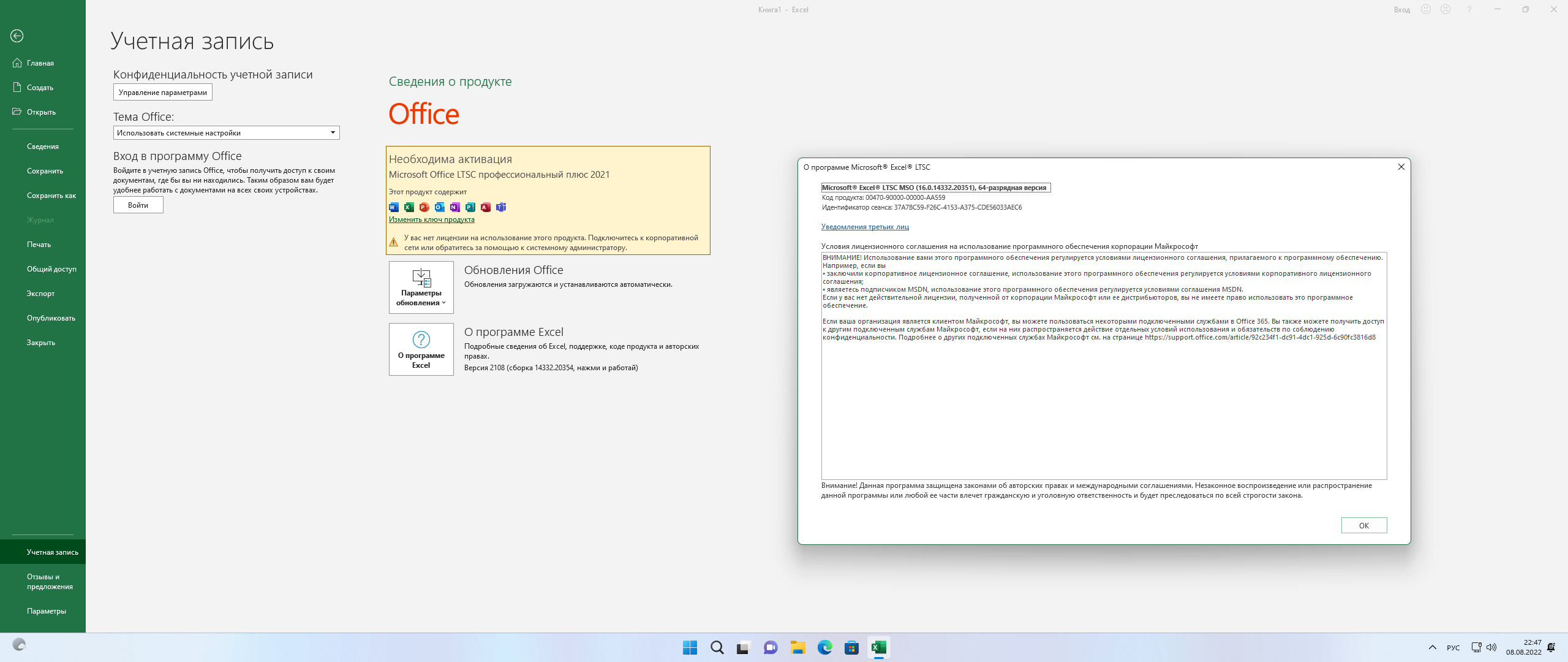The height and width of the screenshot is (662, 1568).
Task: Click the network tray icon
Action: tap(1476, 647)
